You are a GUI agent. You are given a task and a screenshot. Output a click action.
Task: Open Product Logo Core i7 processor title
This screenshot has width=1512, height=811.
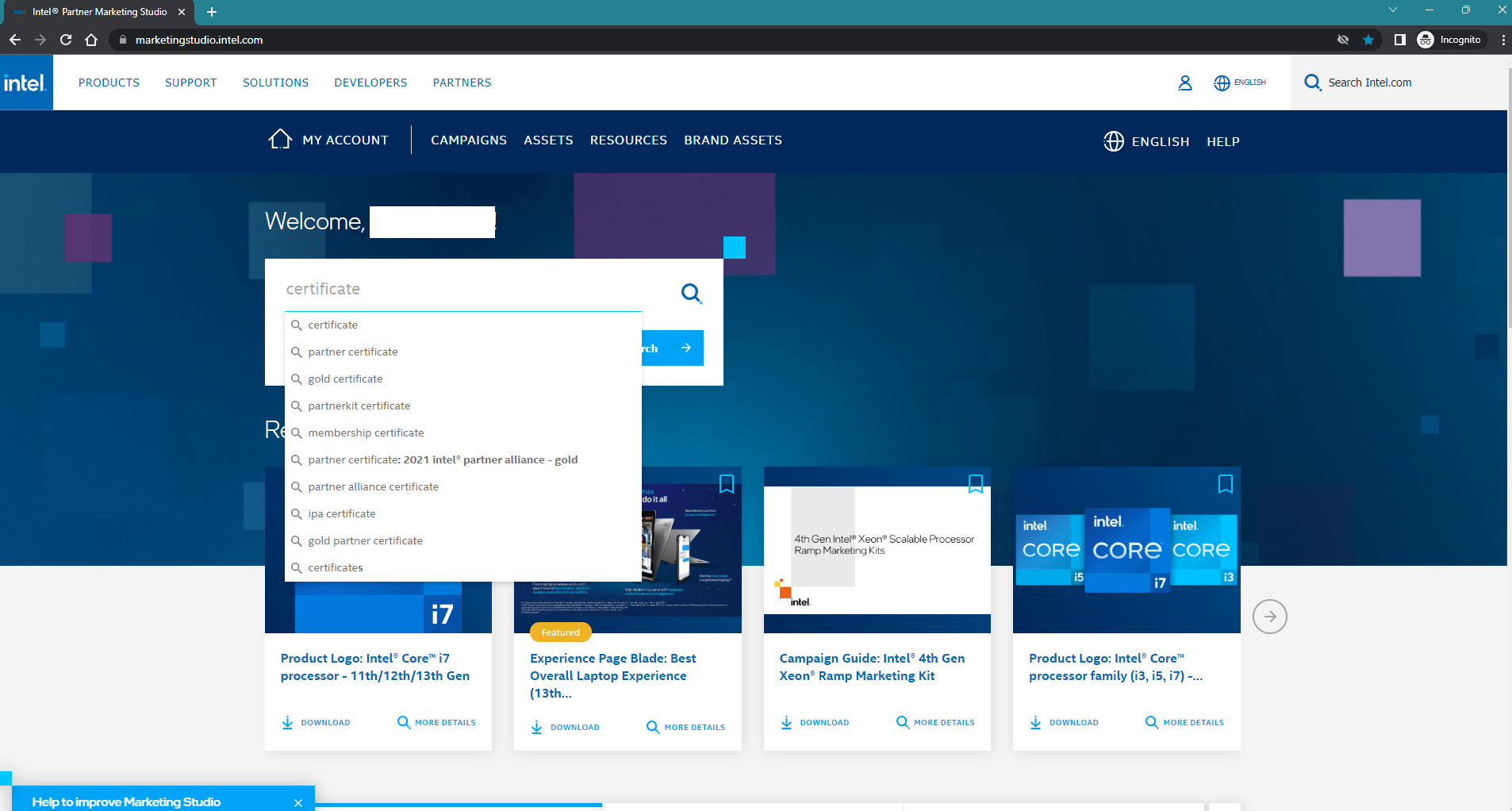[x=375, y=667]
